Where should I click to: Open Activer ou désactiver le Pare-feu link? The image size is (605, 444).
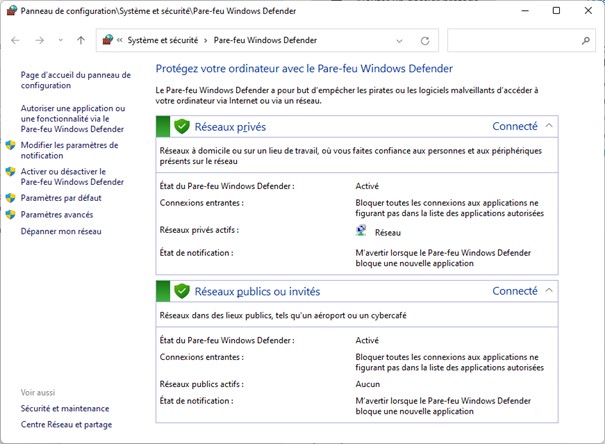pos(72,177)
